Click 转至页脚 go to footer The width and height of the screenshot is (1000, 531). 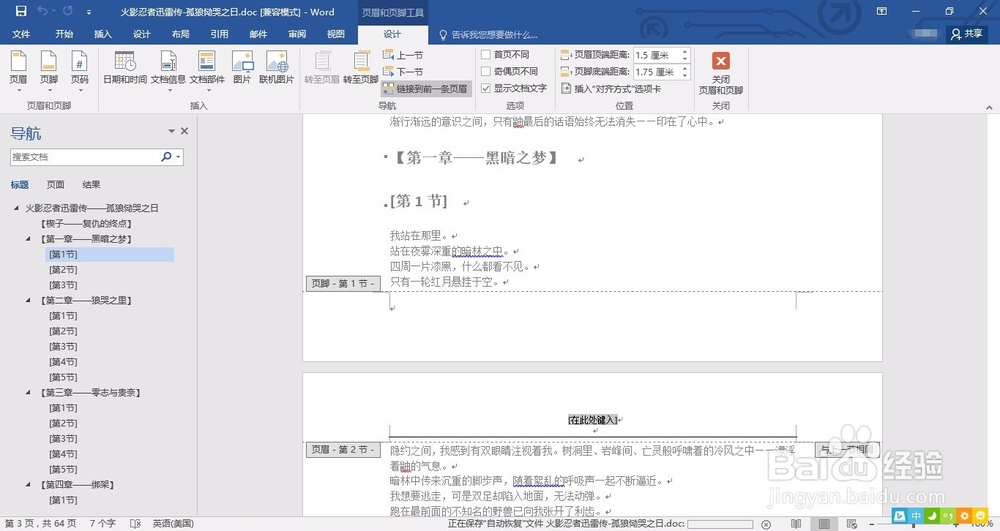[x=361, y=68]
